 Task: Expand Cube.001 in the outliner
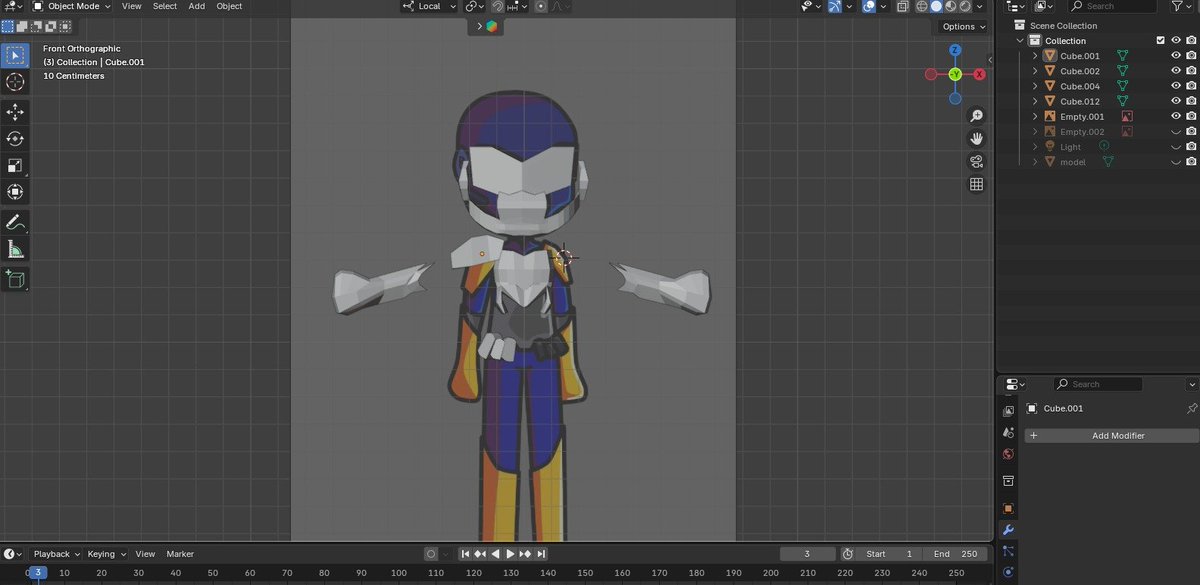click(x=1035, y=56)
